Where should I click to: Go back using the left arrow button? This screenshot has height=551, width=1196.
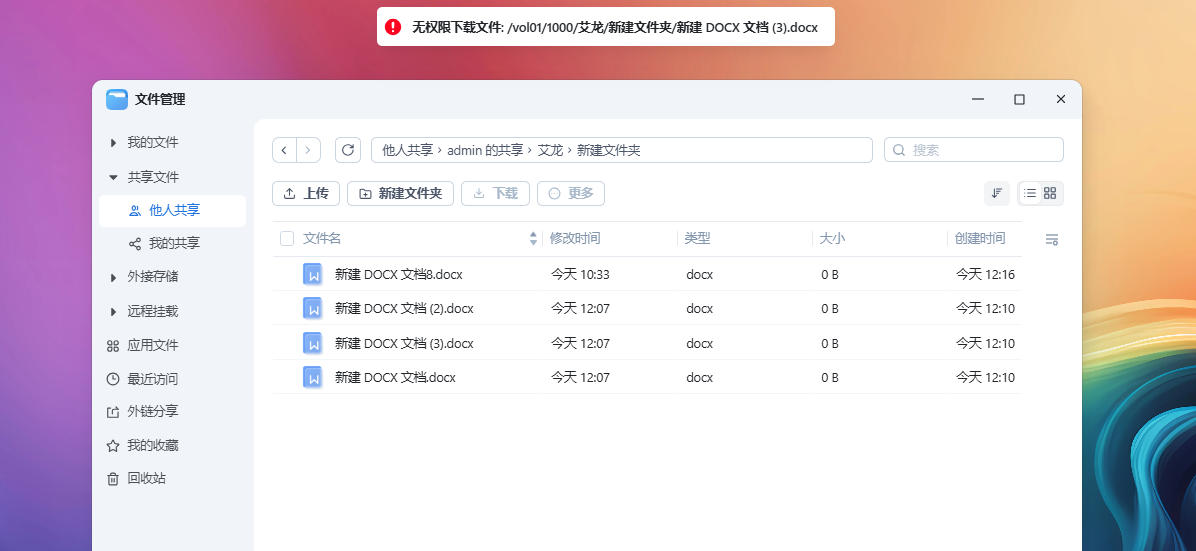tap(285, 150)
